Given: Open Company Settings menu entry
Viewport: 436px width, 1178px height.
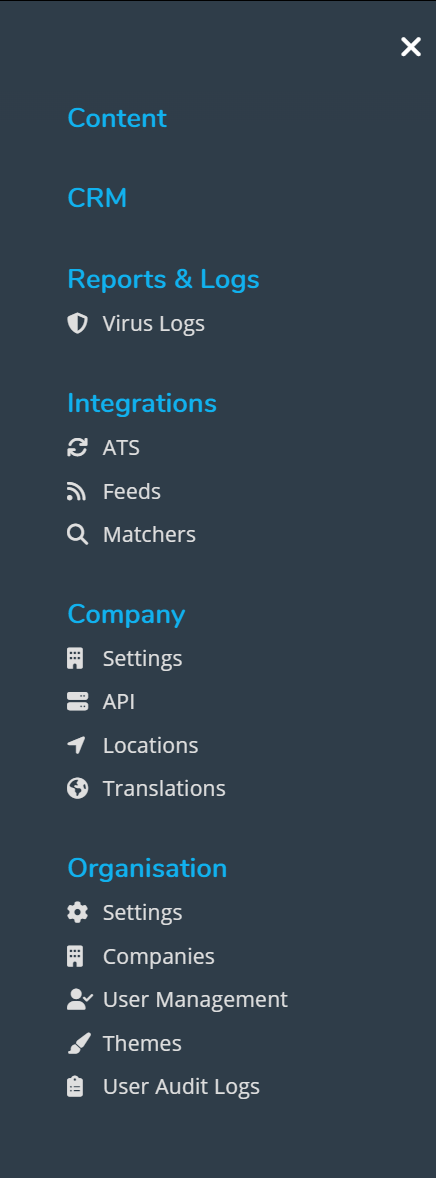Looking at the screenshot, I should [142, 658].
